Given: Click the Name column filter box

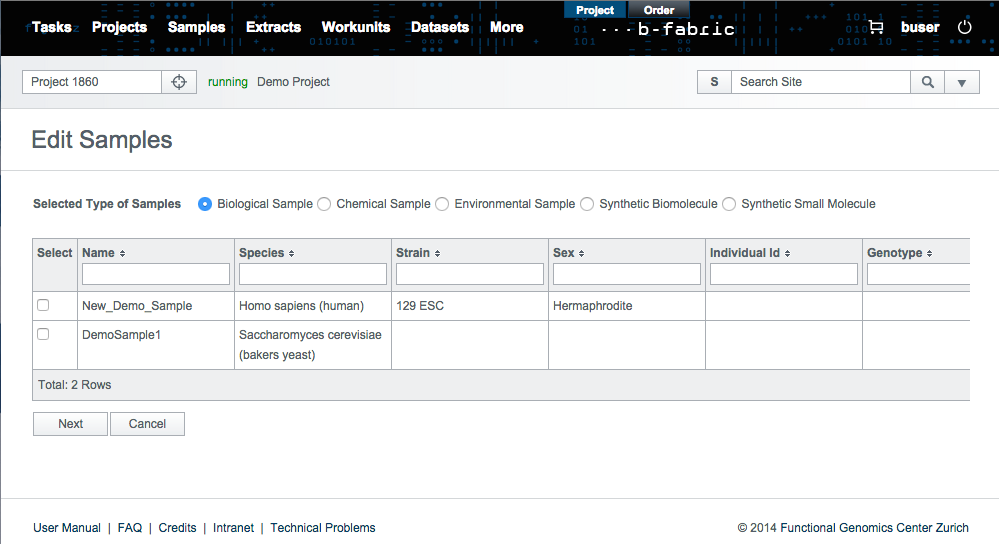Looking at the screenshot, I should pos(155,274).
